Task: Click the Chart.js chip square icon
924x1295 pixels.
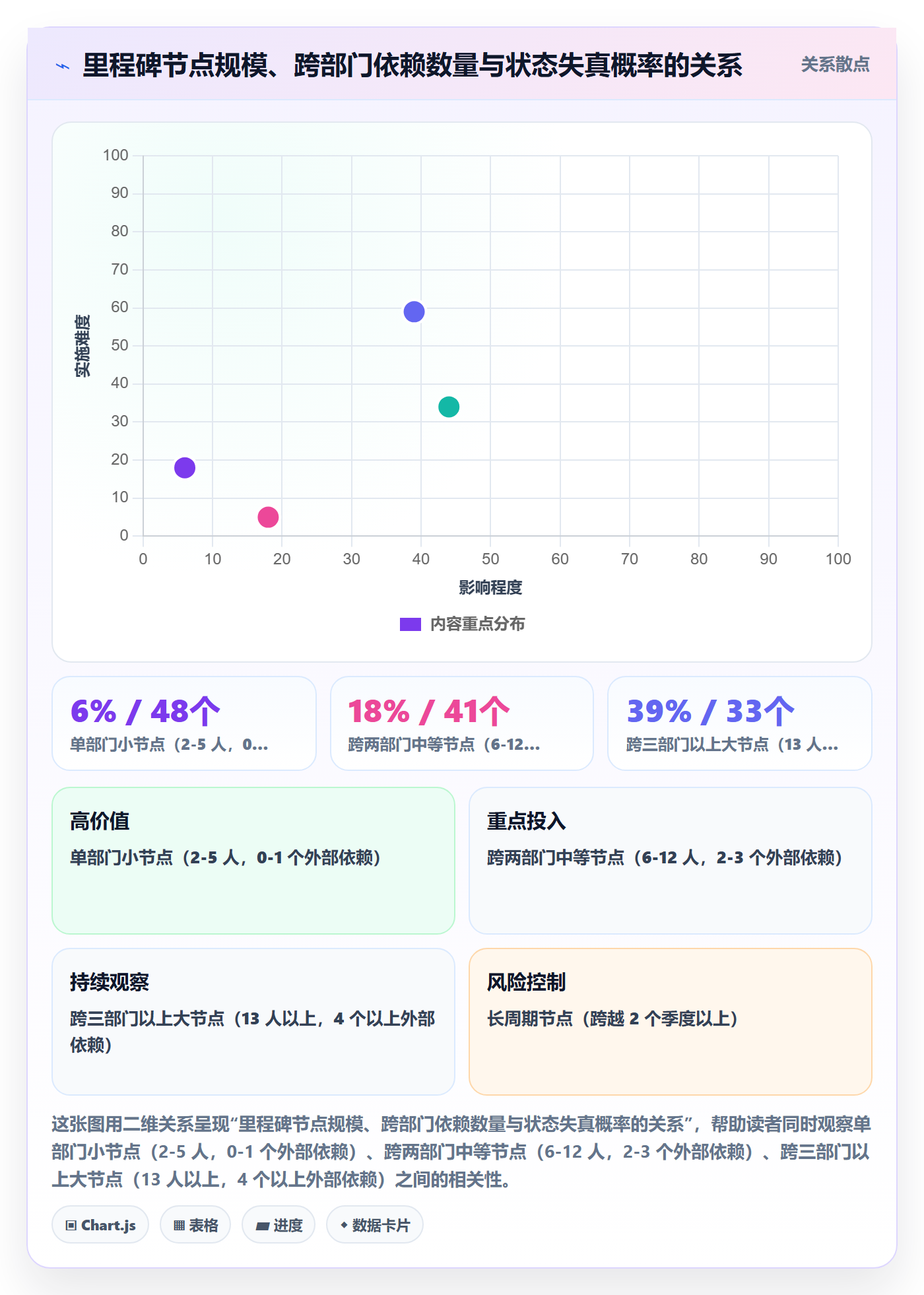Action: [x=71, y=1226]
